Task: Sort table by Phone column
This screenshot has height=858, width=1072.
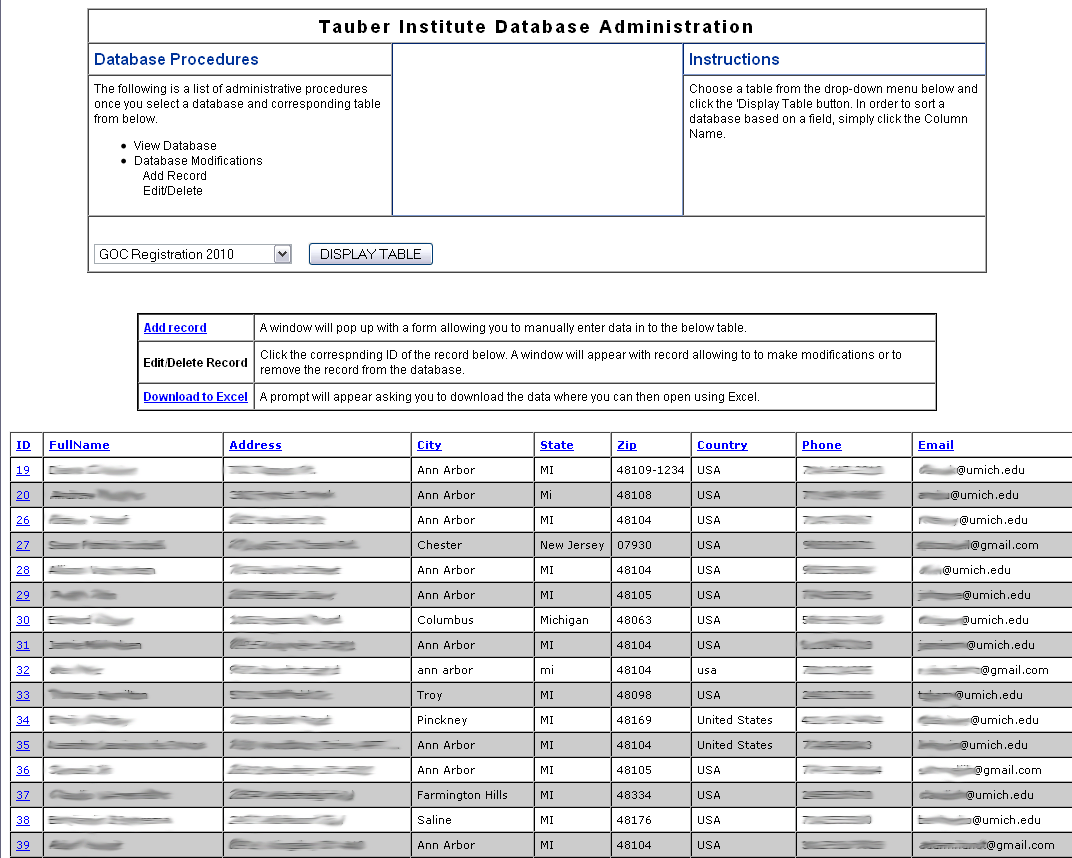Action: tap(821, 445)
